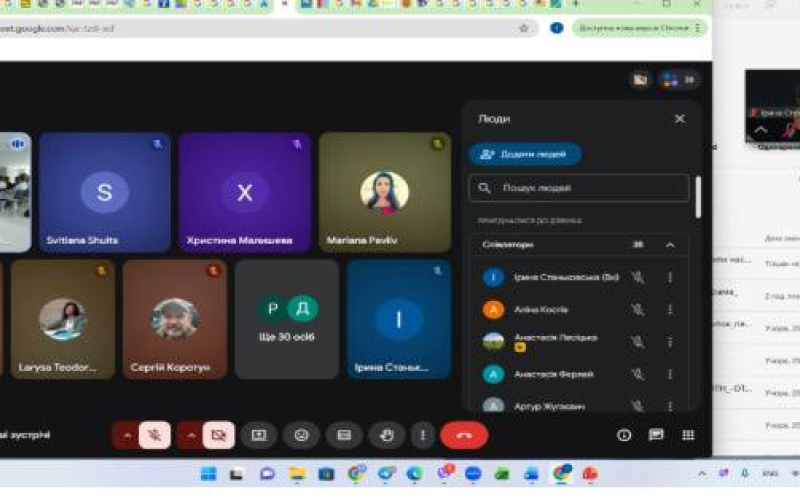Click the green Chrome update available button

640,28
